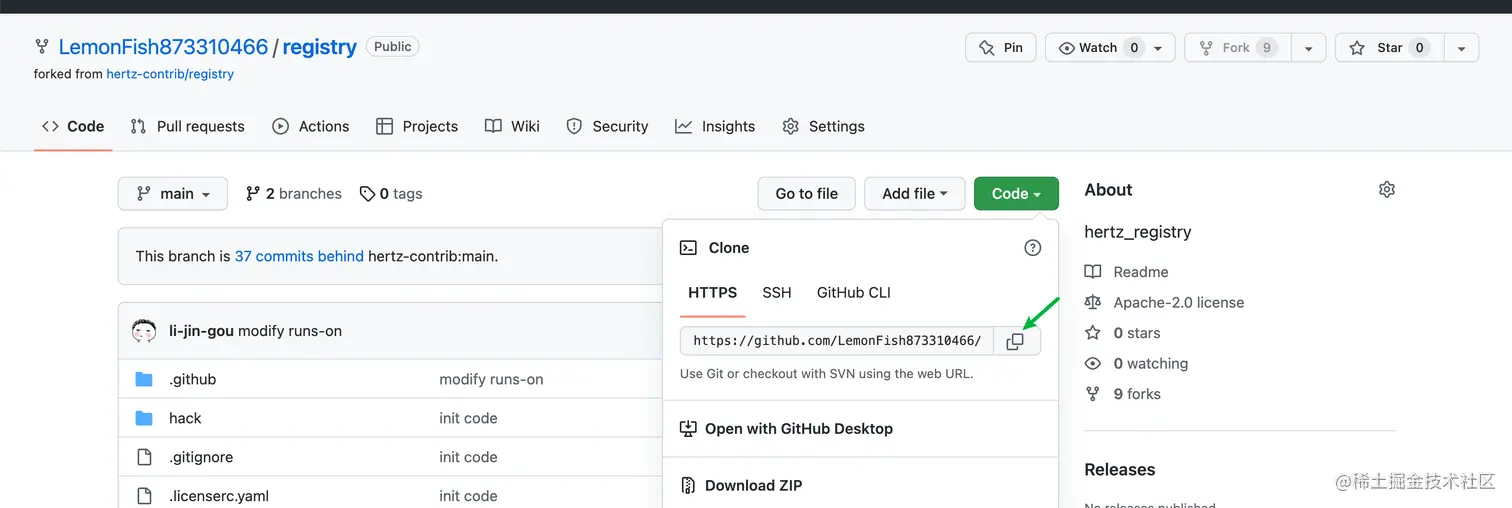
Task: Switch to the Code tab
Action: coord(73,126)
